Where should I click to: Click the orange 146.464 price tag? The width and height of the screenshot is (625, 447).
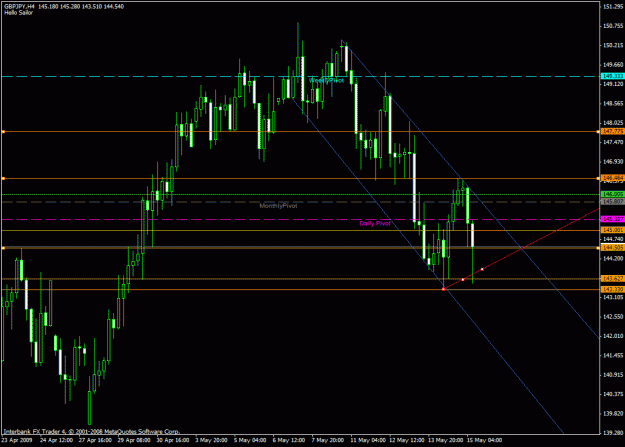click(613, 178)
